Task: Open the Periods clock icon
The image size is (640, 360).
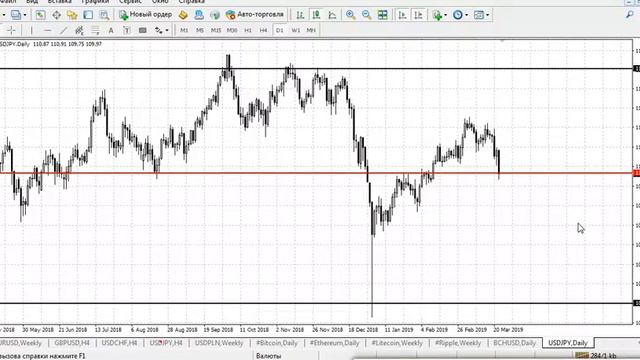Action: coord(458,15)
